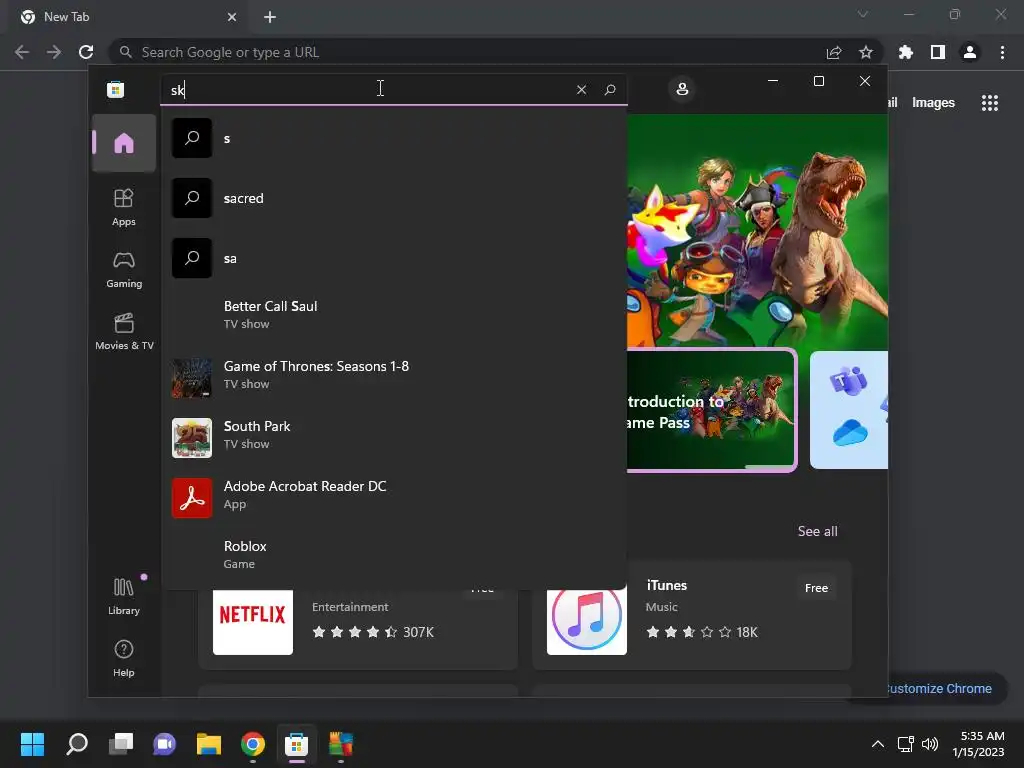Open the clock and date panel
The image size is (1024, 768).
click(x=978, y=744)
